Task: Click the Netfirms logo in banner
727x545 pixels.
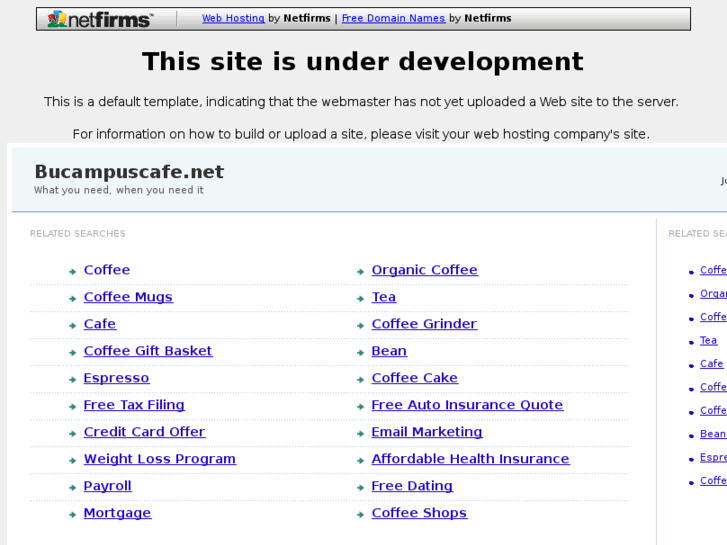Action: coord(100,19)
